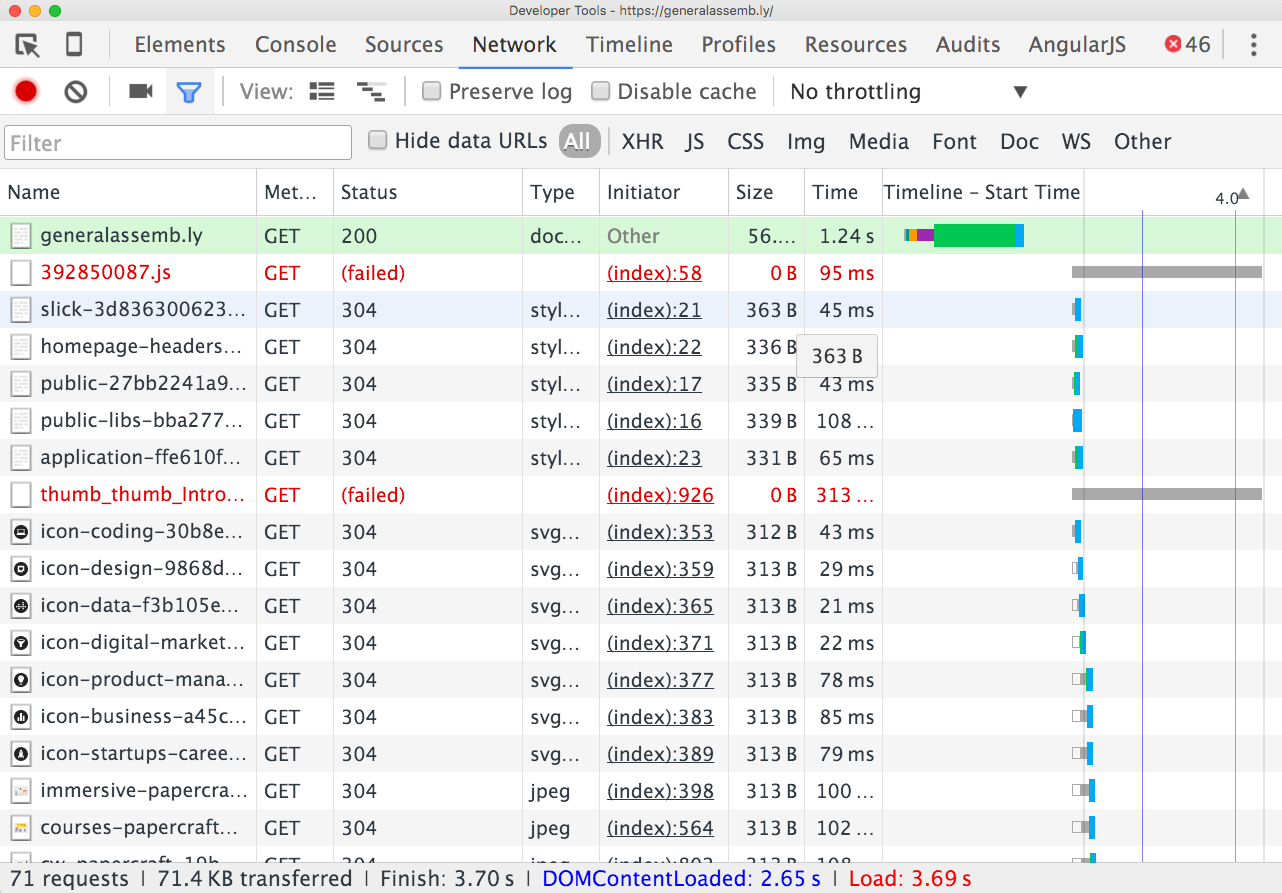
Task: Use large request rows view icon
Action: [x=322, y=92]
